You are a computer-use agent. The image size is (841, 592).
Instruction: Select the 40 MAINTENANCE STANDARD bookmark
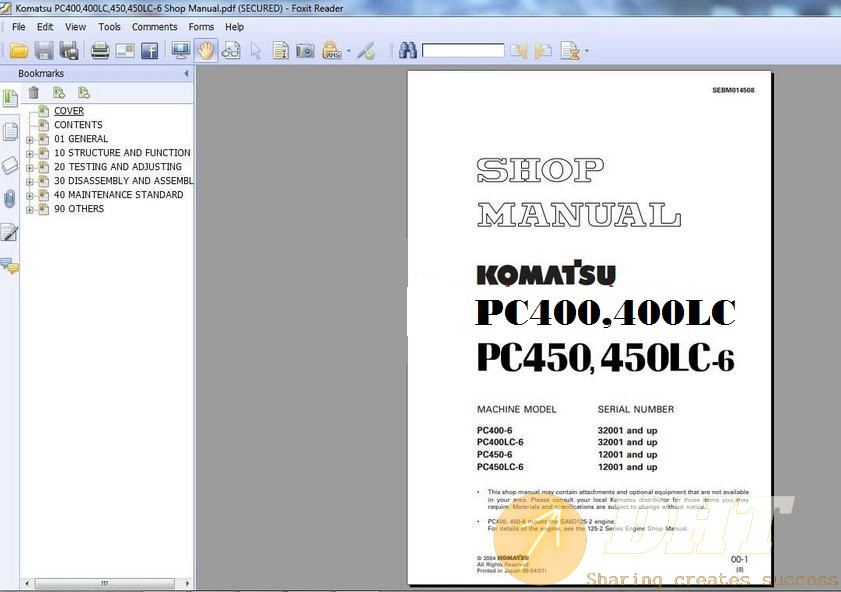[119, 195]
